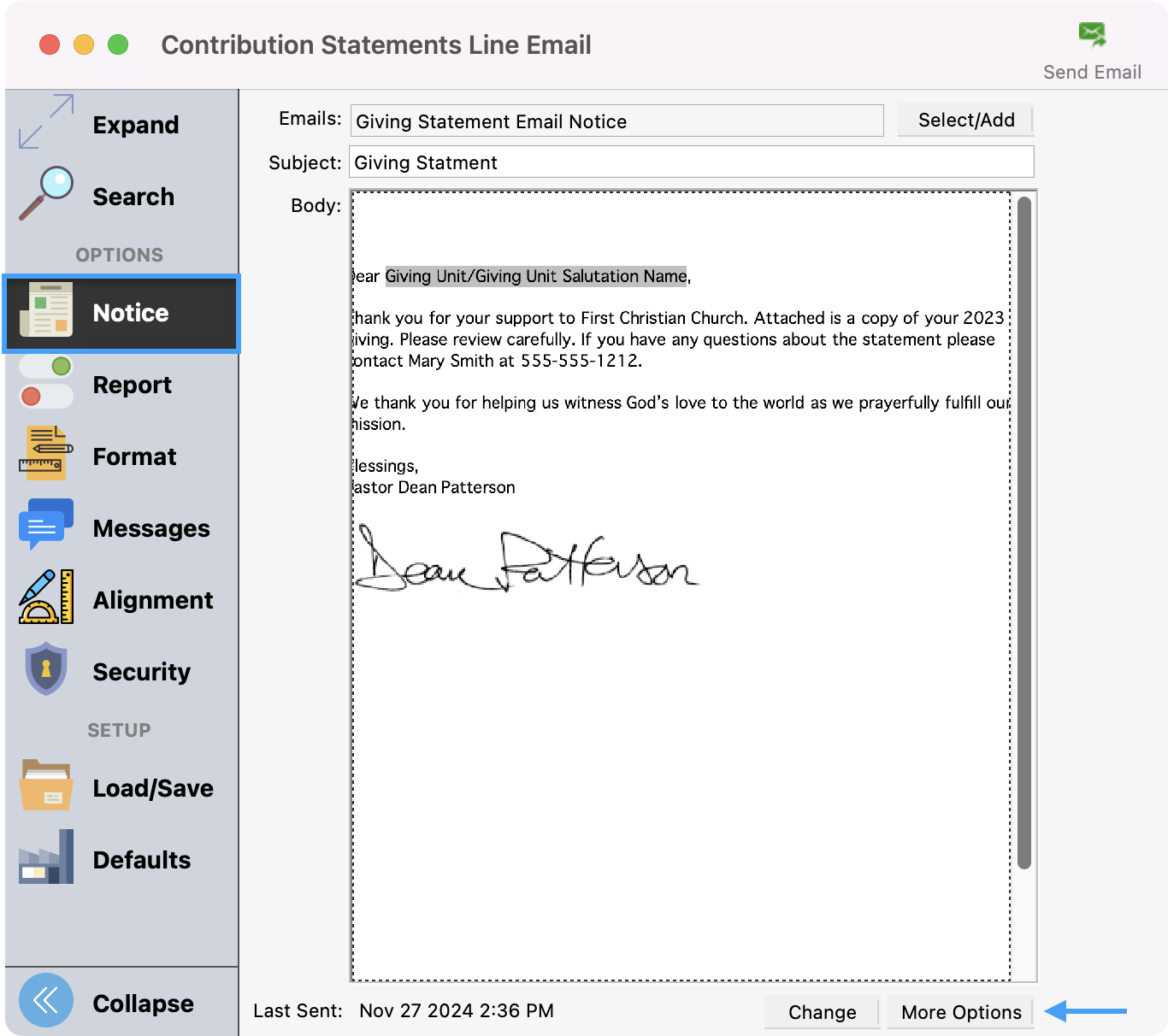The width and height of the screenshot is (1168, 1036).
Task: Collapse the sidebar with the chevron button
Action: tap(46, 1000)
